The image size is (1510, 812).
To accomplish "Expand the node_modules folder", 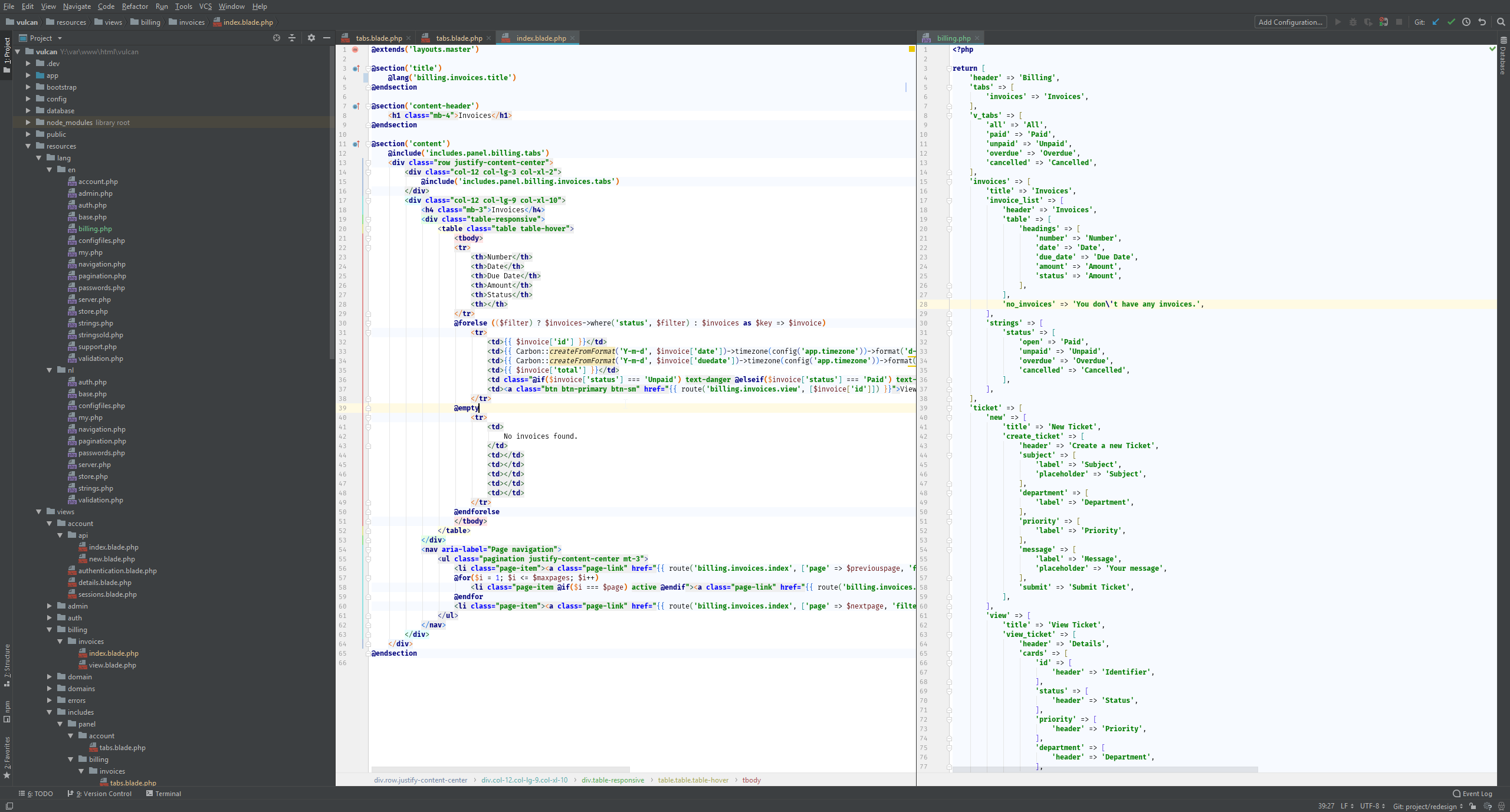I will [x=28, y=123].
